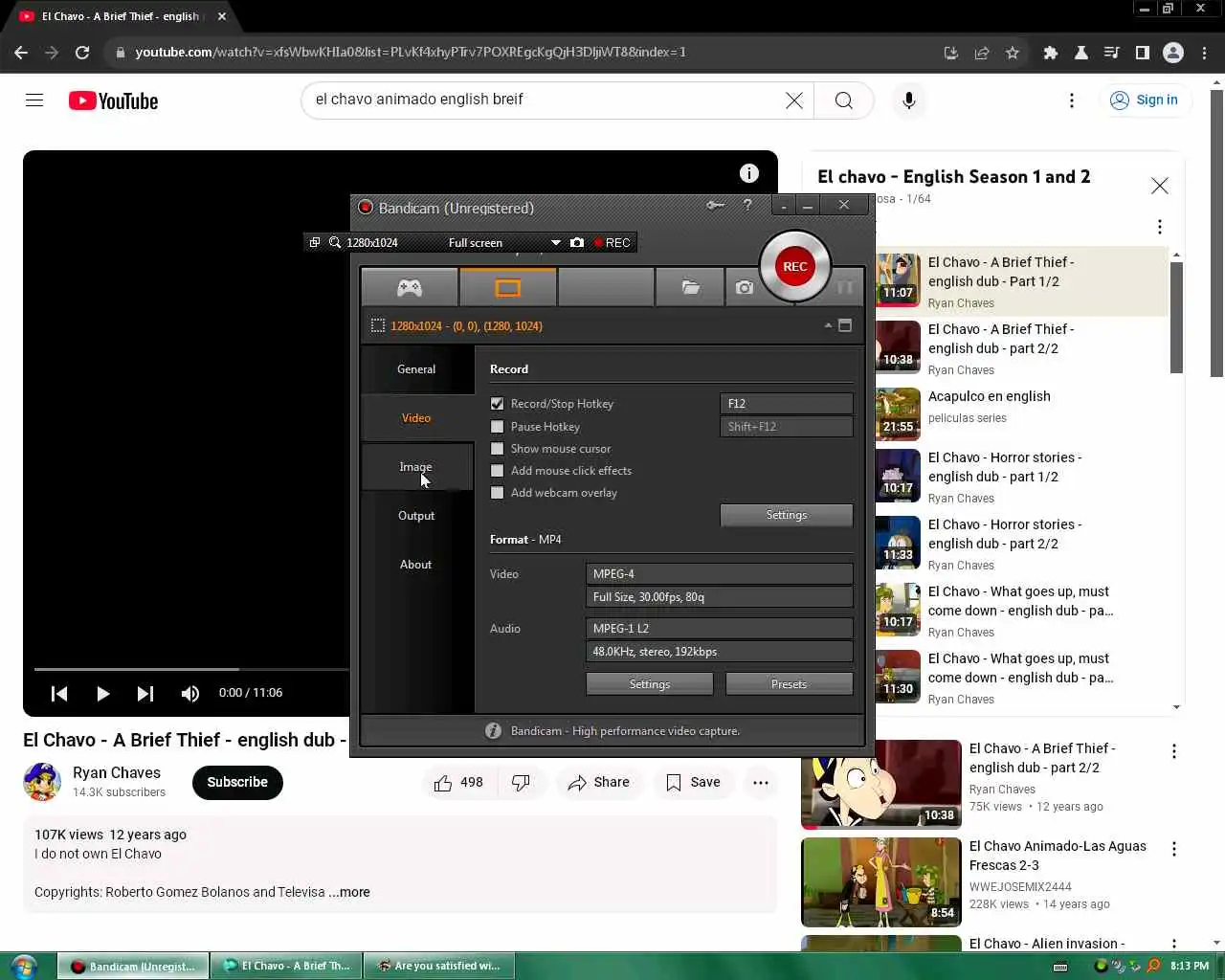Select Bandicam screen rectangle recording mode

tap(508, 287)
